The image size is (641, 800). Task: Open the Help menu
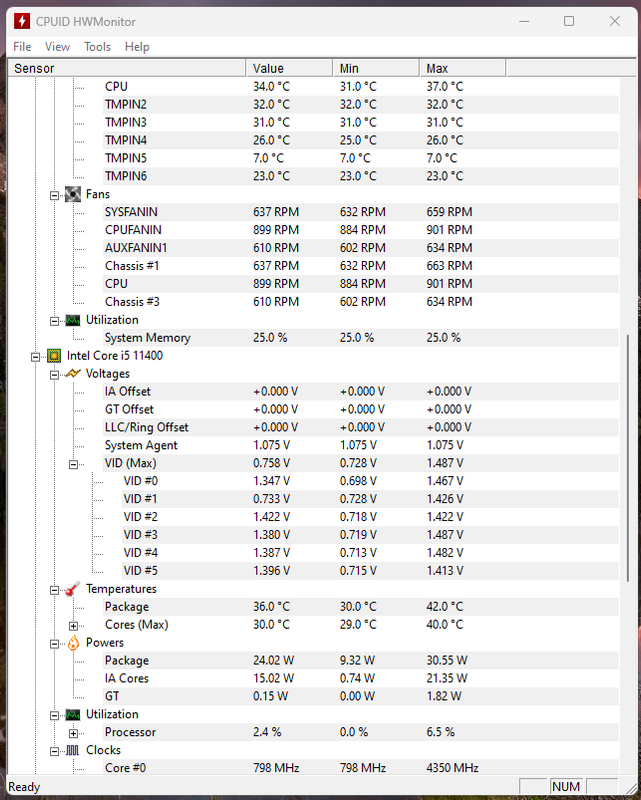click(x=137, y=47)
